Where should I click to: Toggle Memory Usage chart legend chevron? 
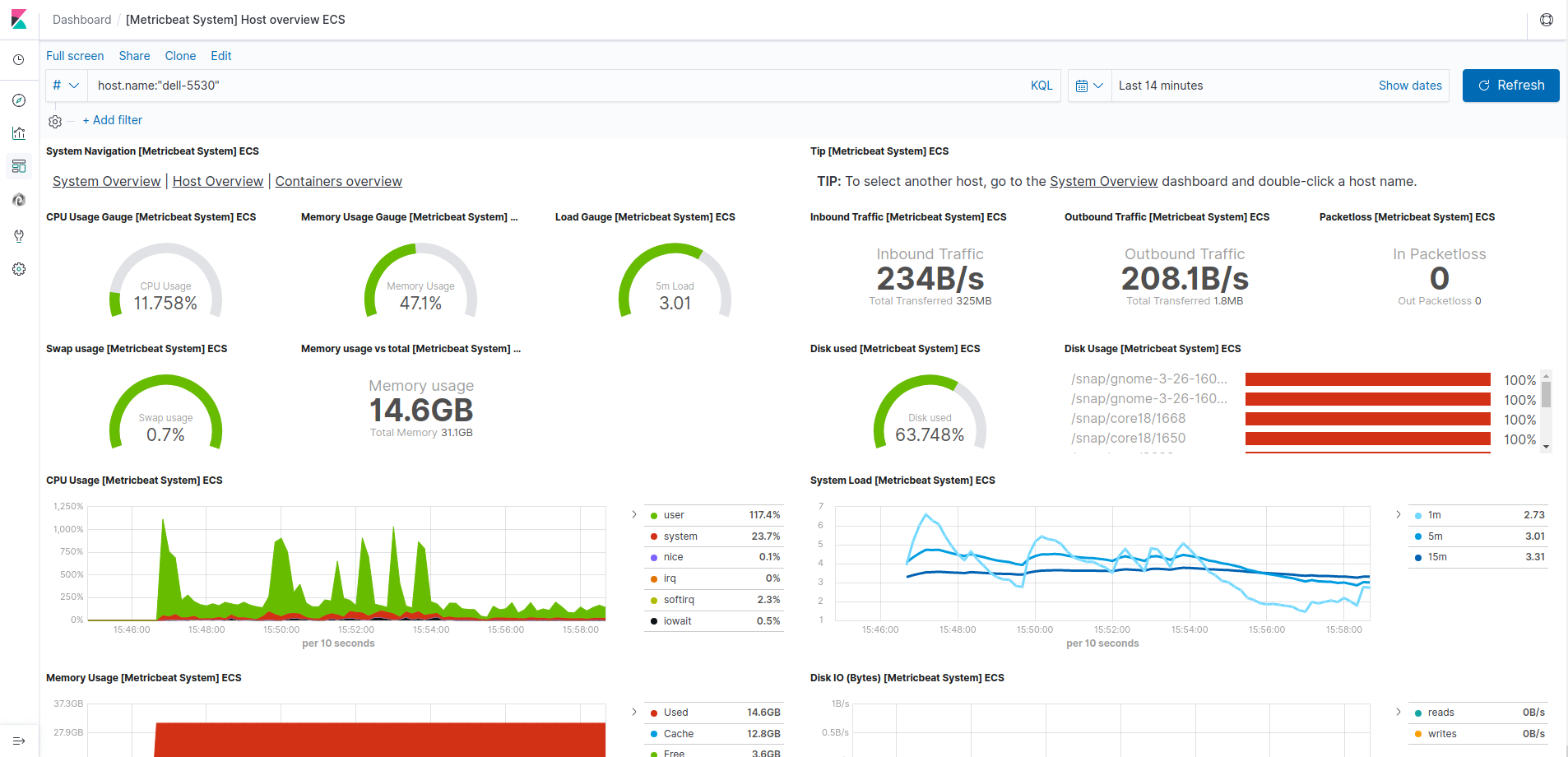click(633, 712)
